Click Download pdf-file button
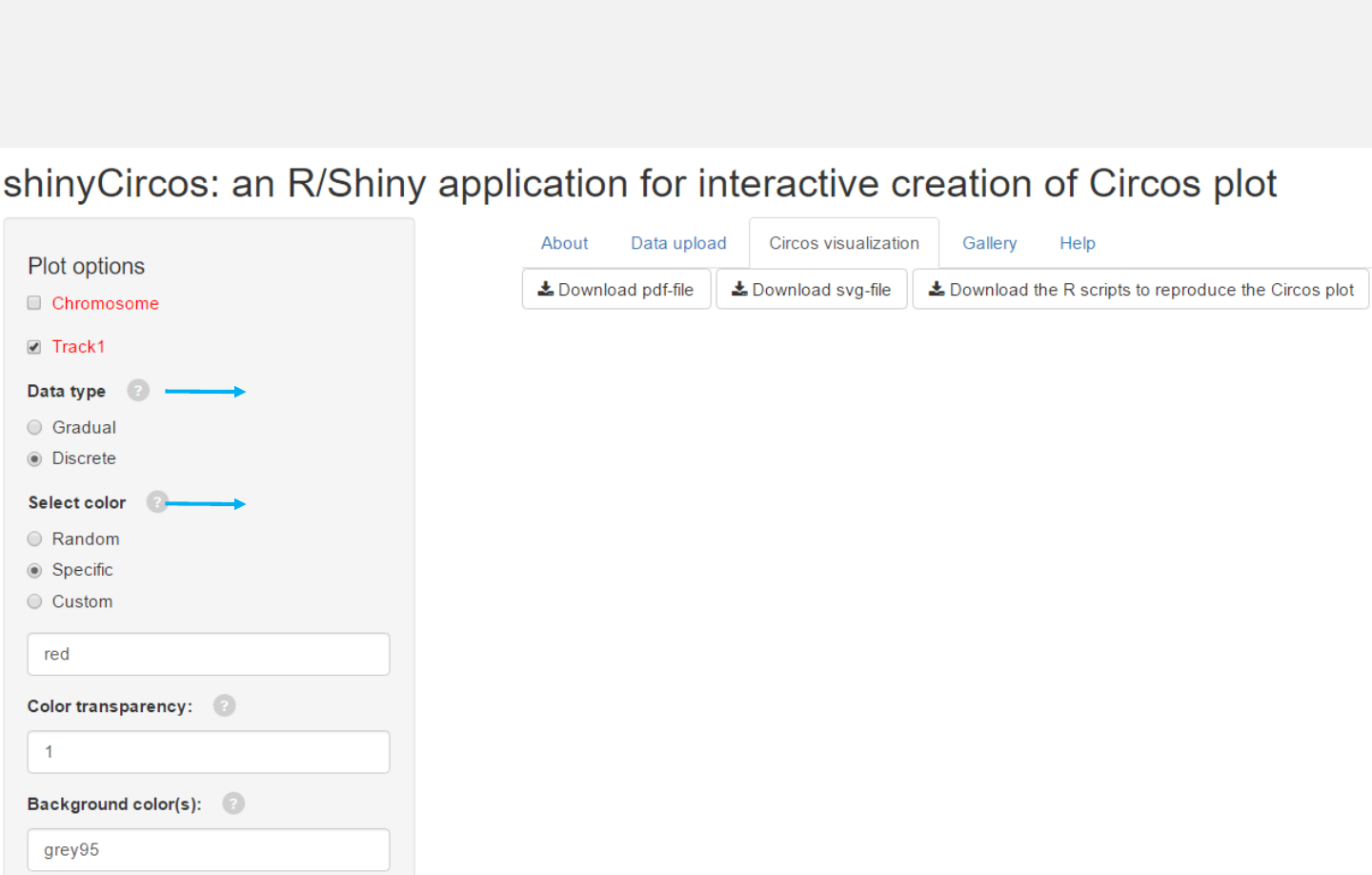Viewport: 1372px width, 875px height. [616, 290]
